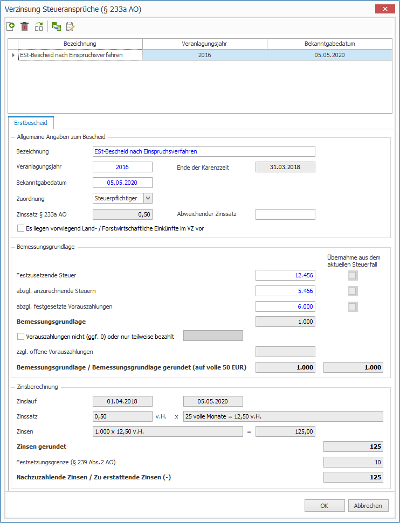Click Nachzuzahlende Zinsen value 125
This screenshot has width=400, height=523.
pyautogui.click(x=353, y=477)
